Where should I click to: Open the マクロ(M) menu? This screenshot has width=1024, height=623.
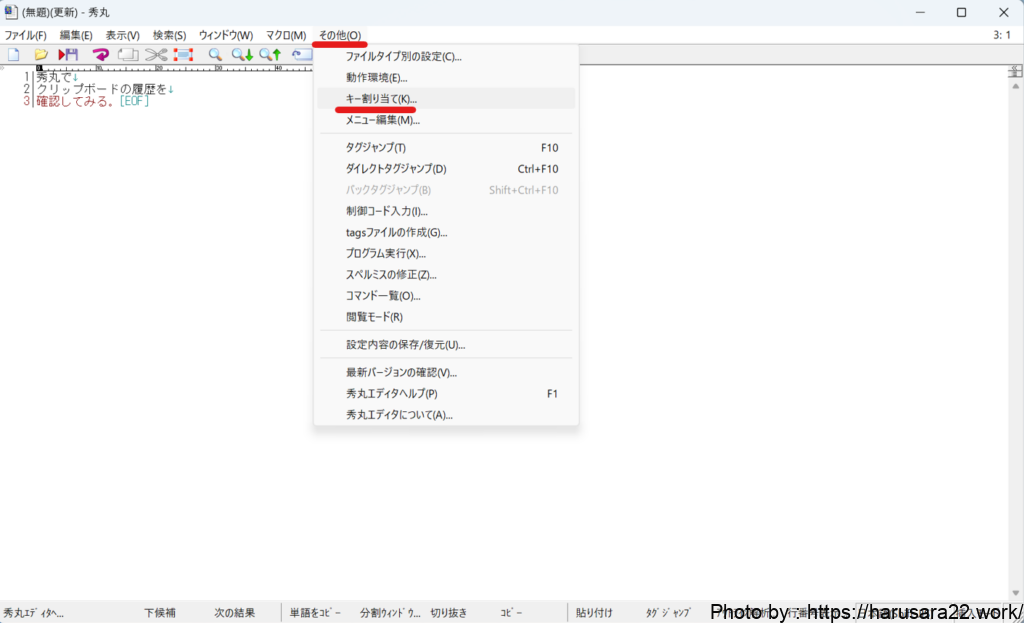[x=285, y=35]
